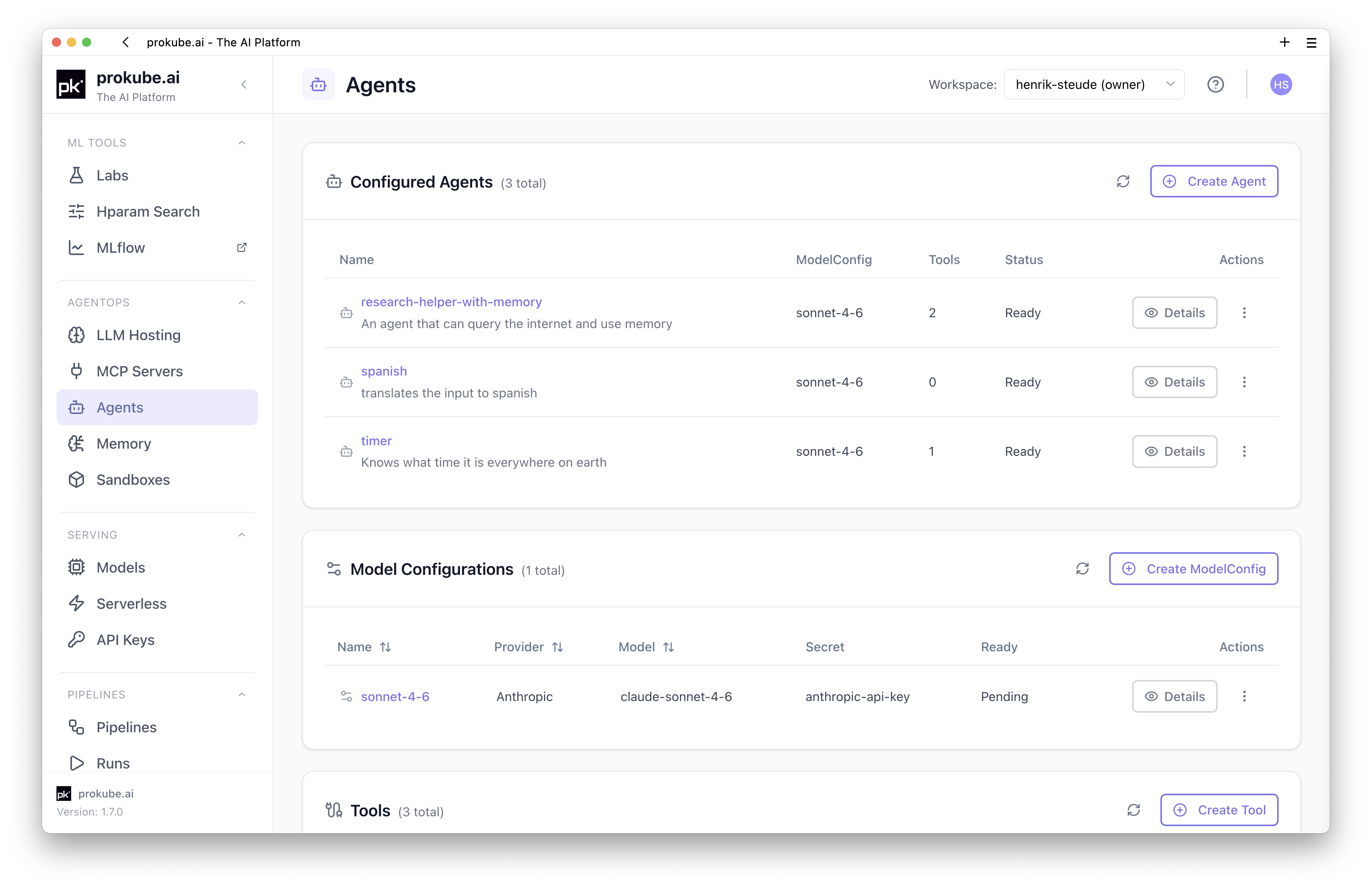Open Memory in the sidebar

tap(157, 444)
